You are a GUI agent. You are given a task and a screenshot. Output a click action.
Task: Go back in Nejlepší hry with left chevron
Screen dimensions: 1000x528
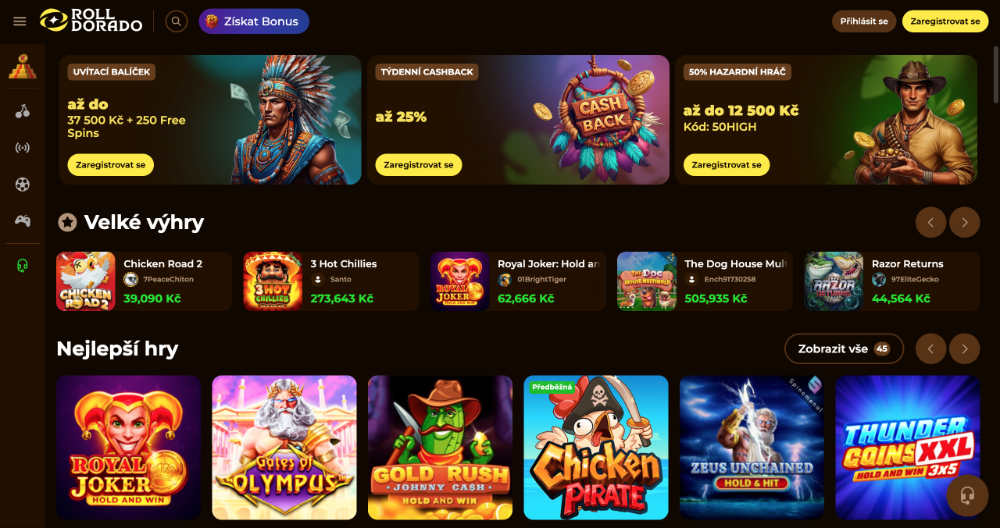click(930, 349)
